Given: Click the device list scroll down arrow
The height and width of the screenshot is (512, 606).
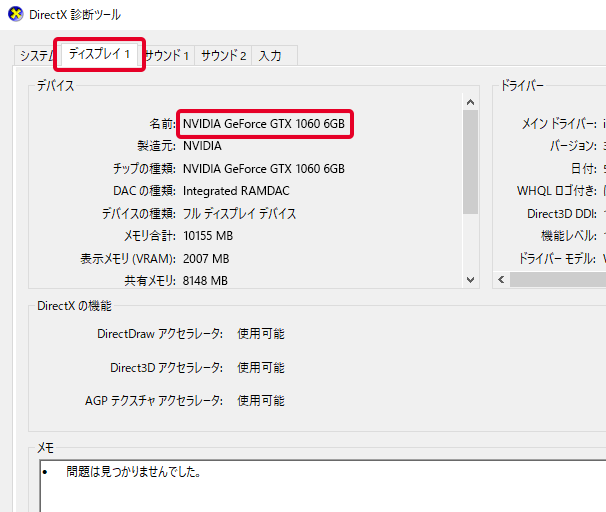Looking at the screenshot, I should [470, 281].
